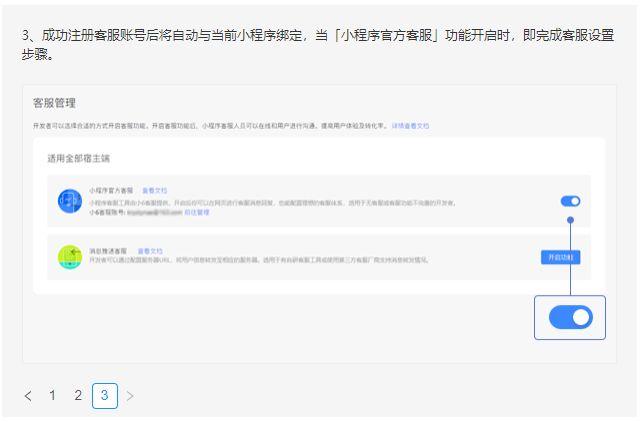Toggle the 小程序官方客服 switch

tap(570, 201)
